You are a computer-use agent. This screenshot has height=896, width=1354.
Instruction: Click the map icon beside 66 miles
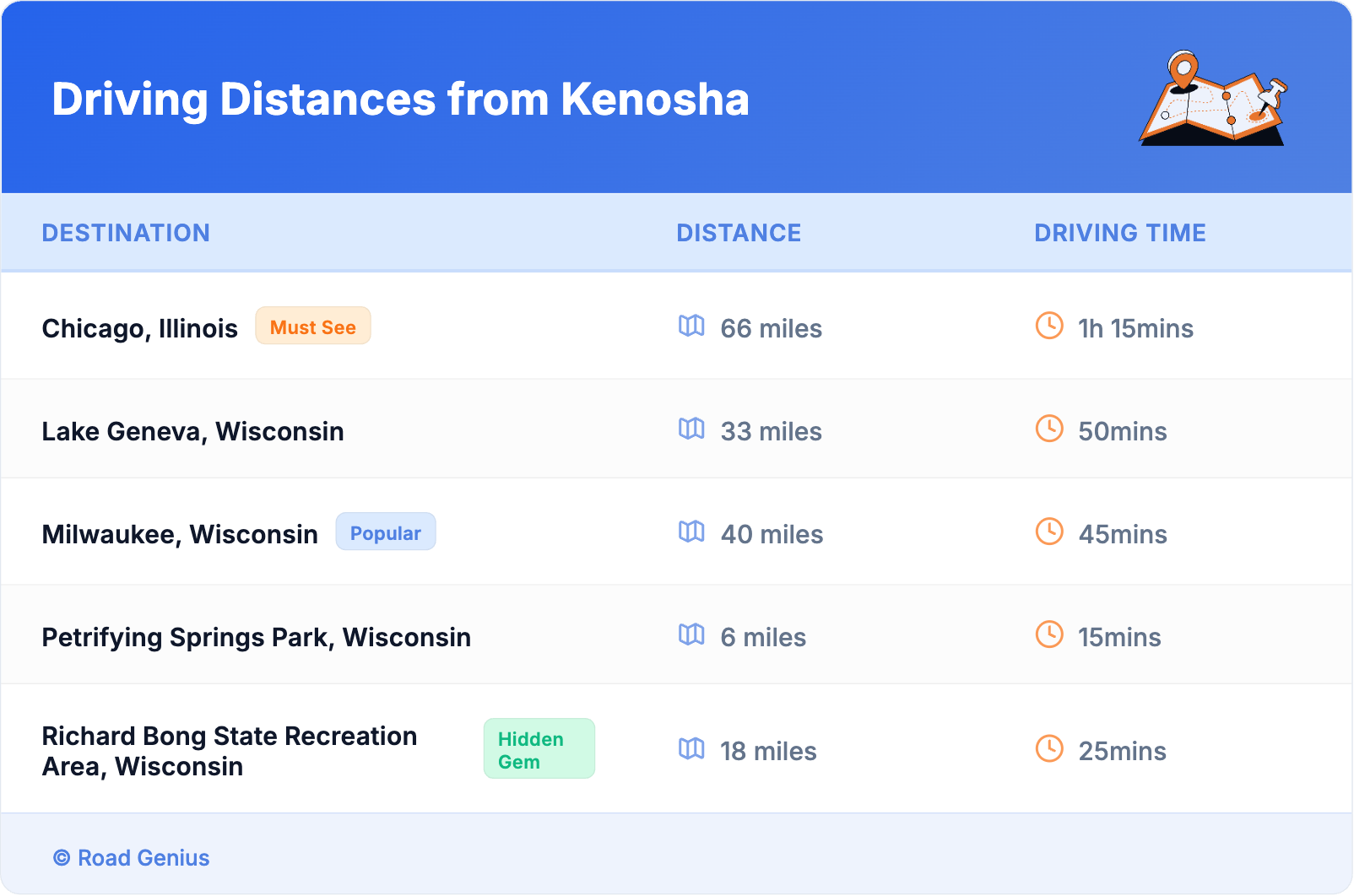click(x=691, y=326)
